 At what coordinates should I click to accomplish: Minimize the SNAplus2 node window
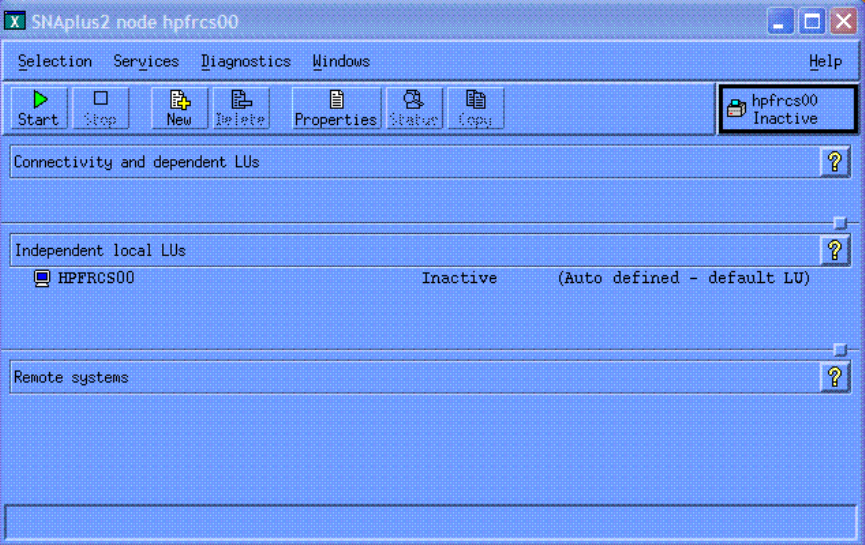pos(780,22)
